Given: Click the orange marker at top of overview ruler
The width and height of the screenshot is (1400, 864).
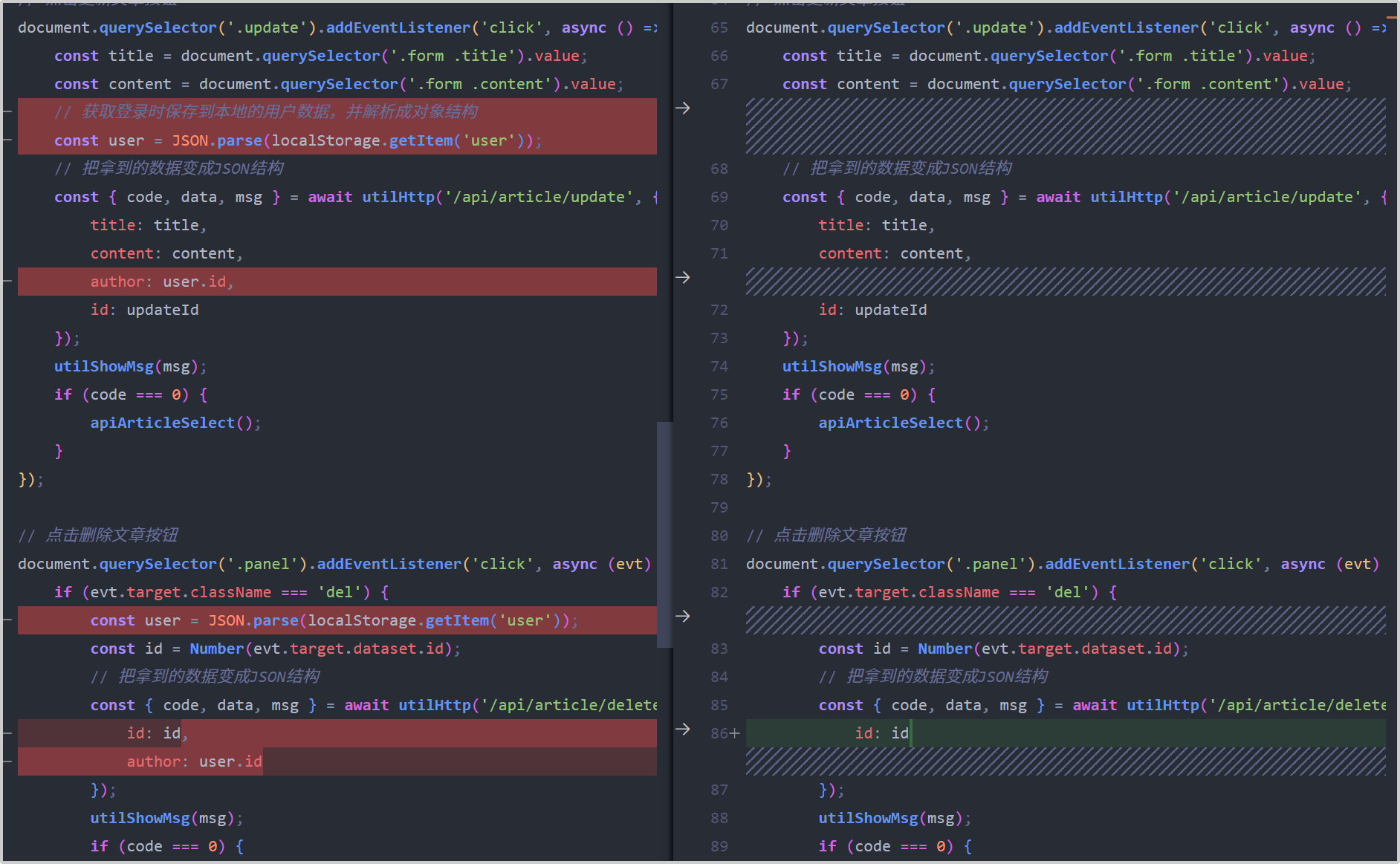Looking at the screenshot, I should pyautogui.click(x=1391, y=16).
